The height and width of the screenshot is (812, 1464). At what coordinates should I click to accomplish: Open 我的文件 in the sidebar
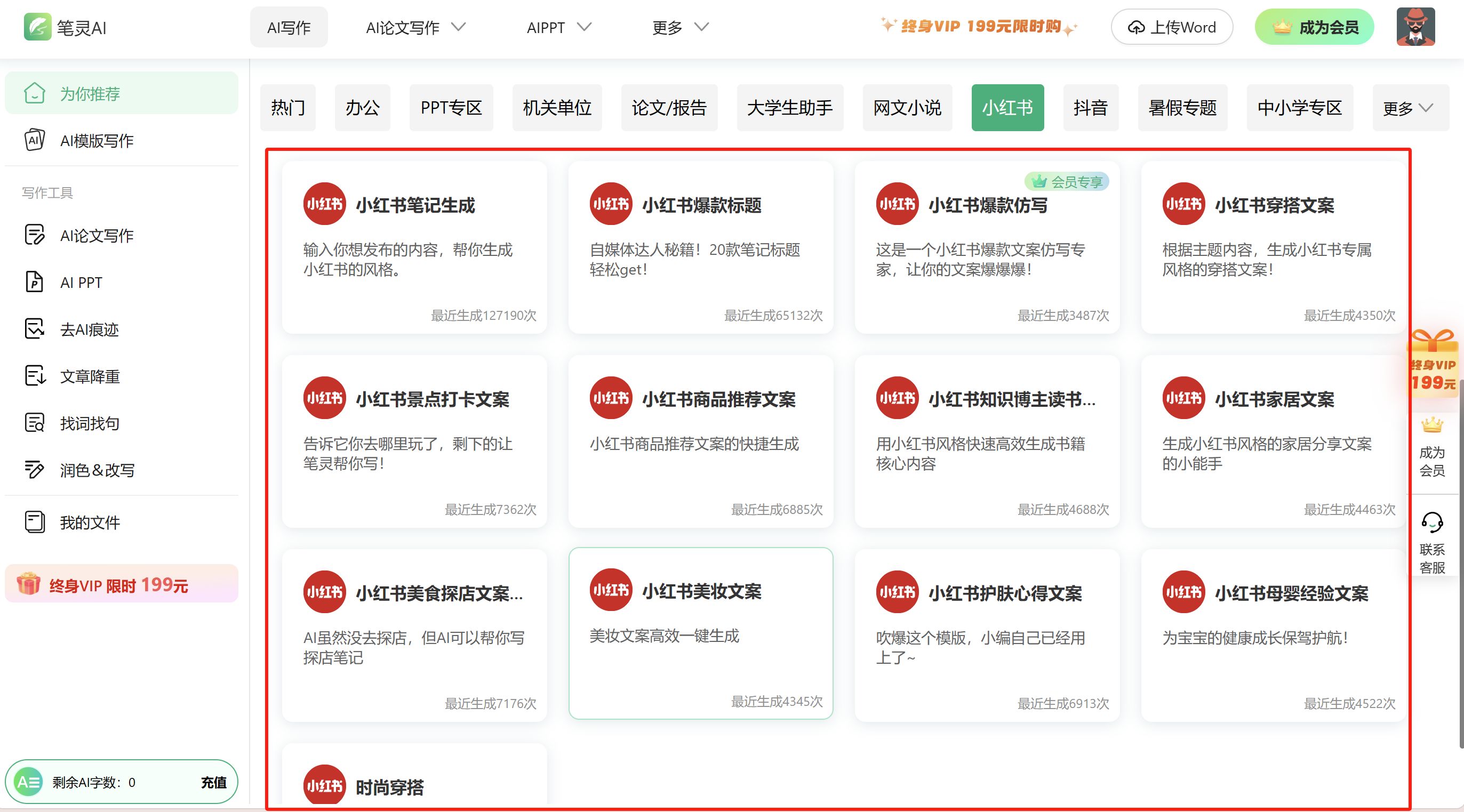coord(90,522)
